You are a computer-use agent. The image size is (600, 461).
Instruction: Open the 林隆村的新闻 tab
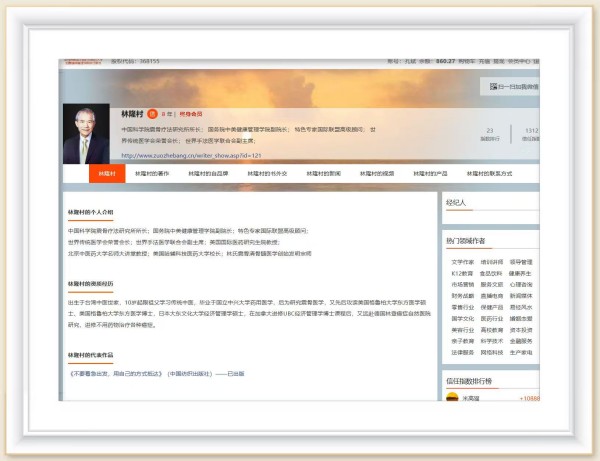tap(322, 174)
